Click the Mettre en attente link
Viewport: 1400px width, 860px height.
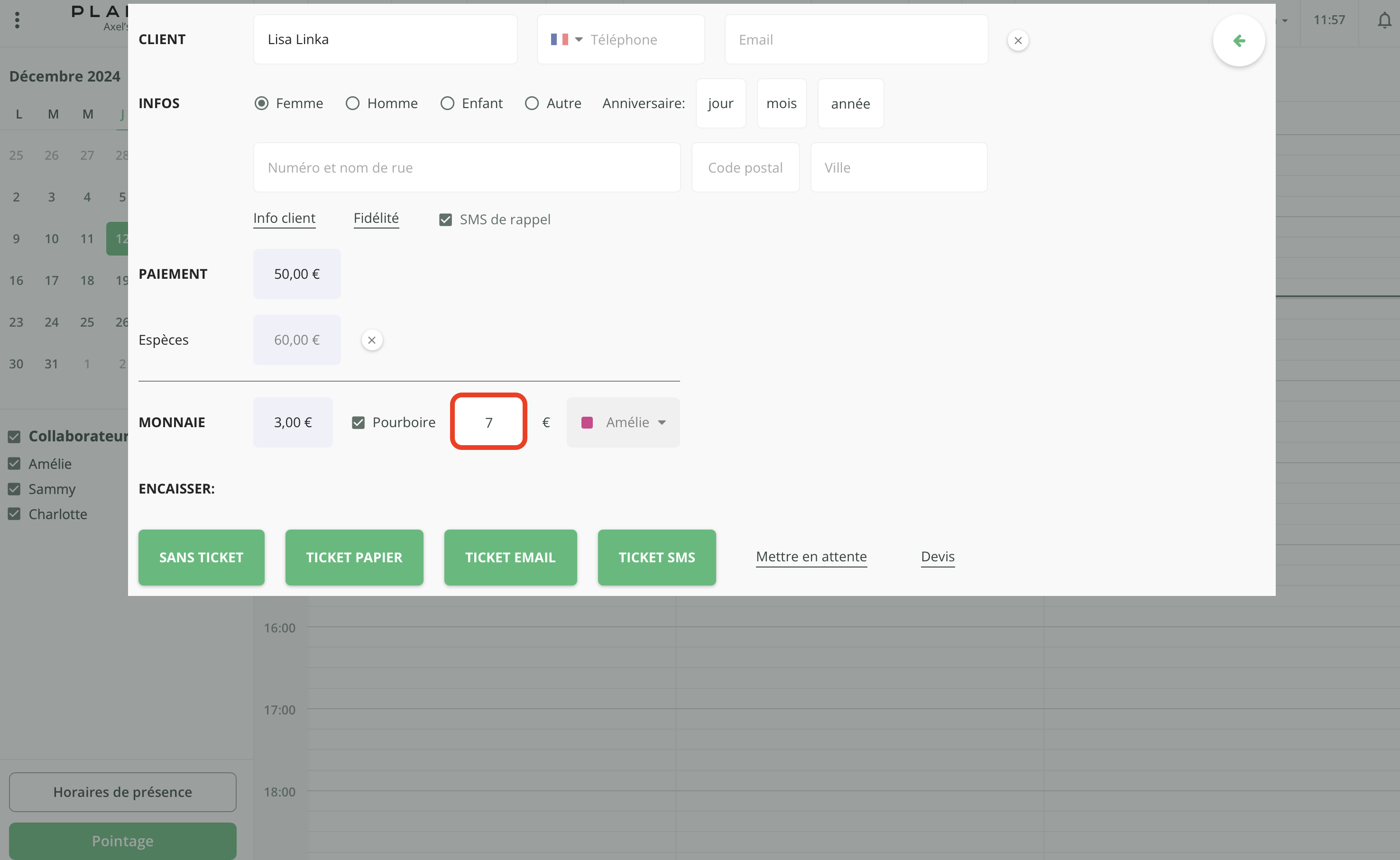(x=811, y=557)
